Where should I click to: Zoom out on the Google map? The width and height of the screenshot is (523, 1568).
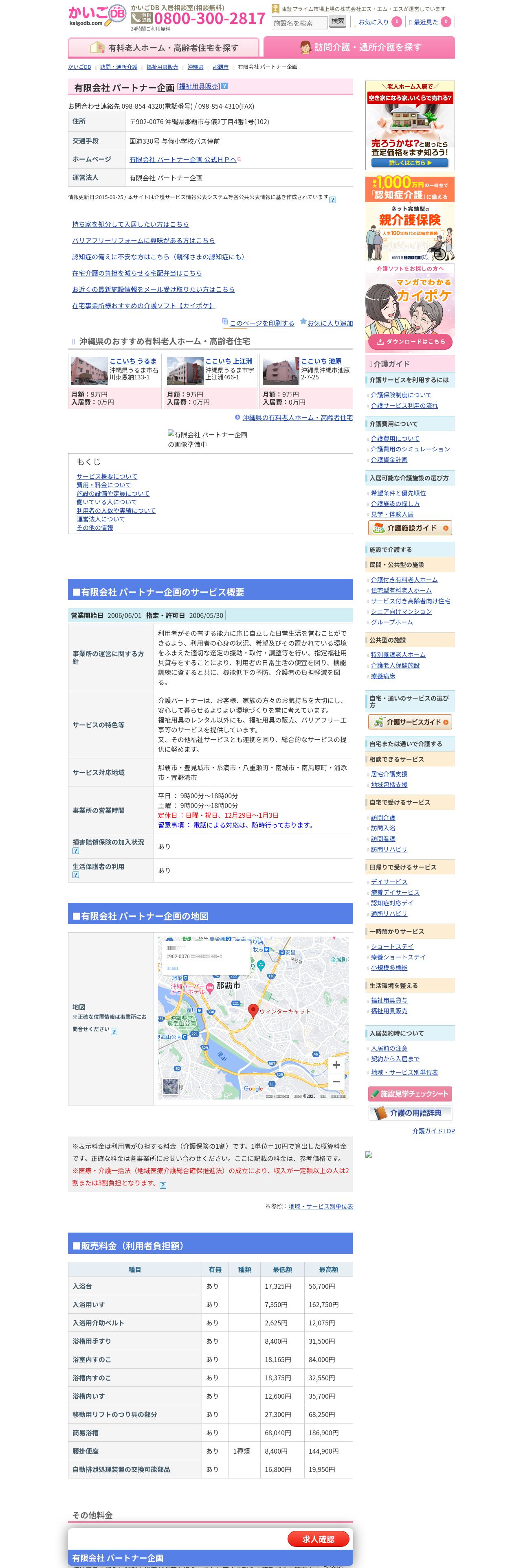(x=336, y=1082)
